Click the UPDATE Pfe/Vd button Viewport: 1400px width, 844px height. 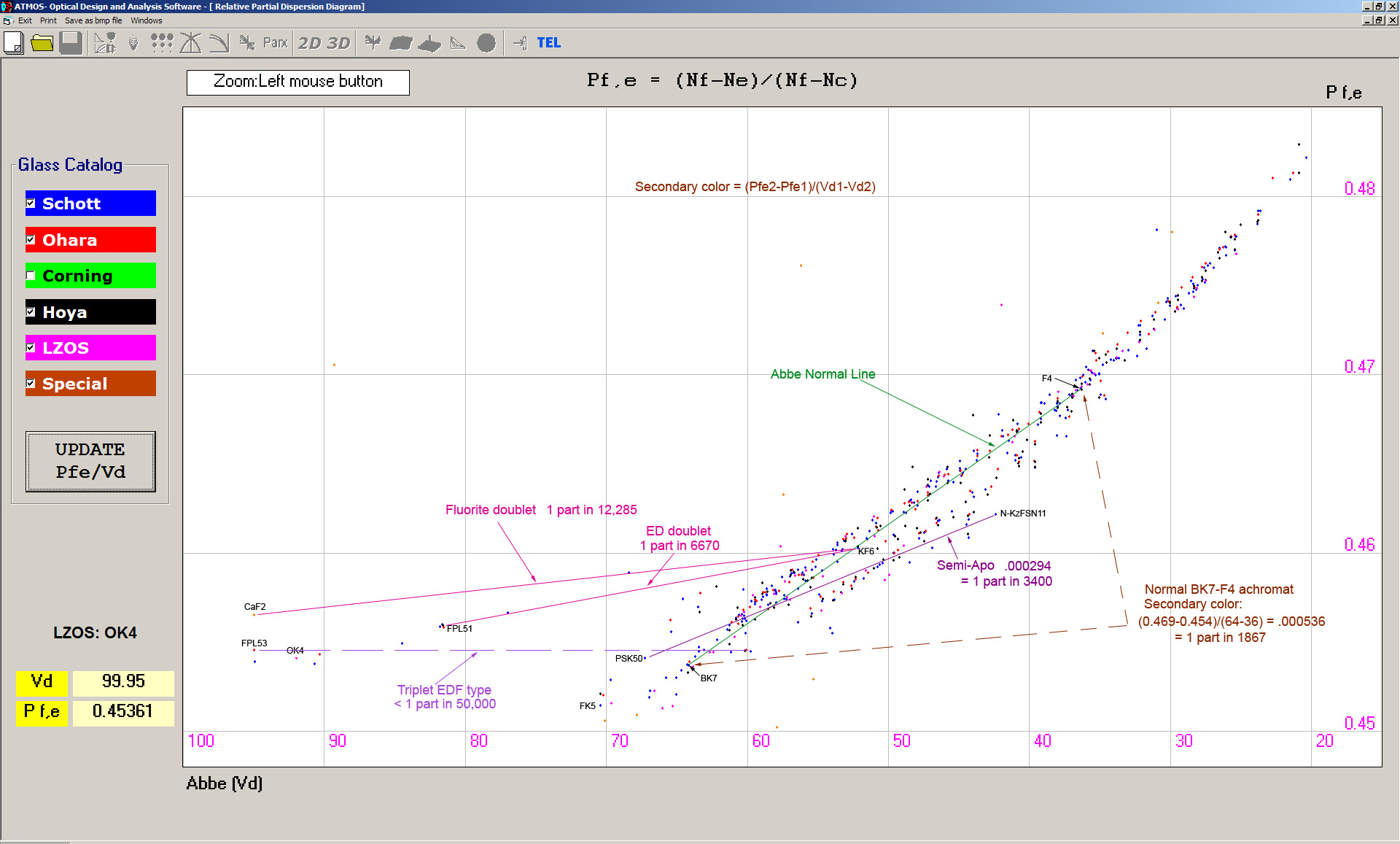pos(90,461)
